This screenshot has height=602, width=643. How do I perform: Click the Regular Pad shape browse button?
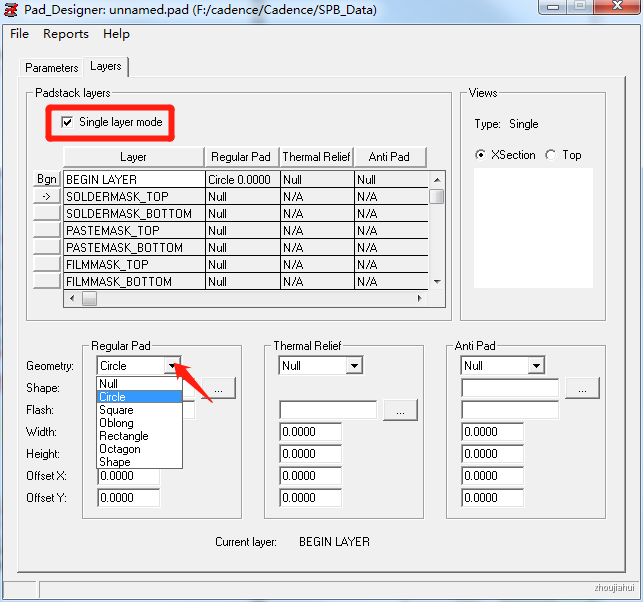pos(219,388)
